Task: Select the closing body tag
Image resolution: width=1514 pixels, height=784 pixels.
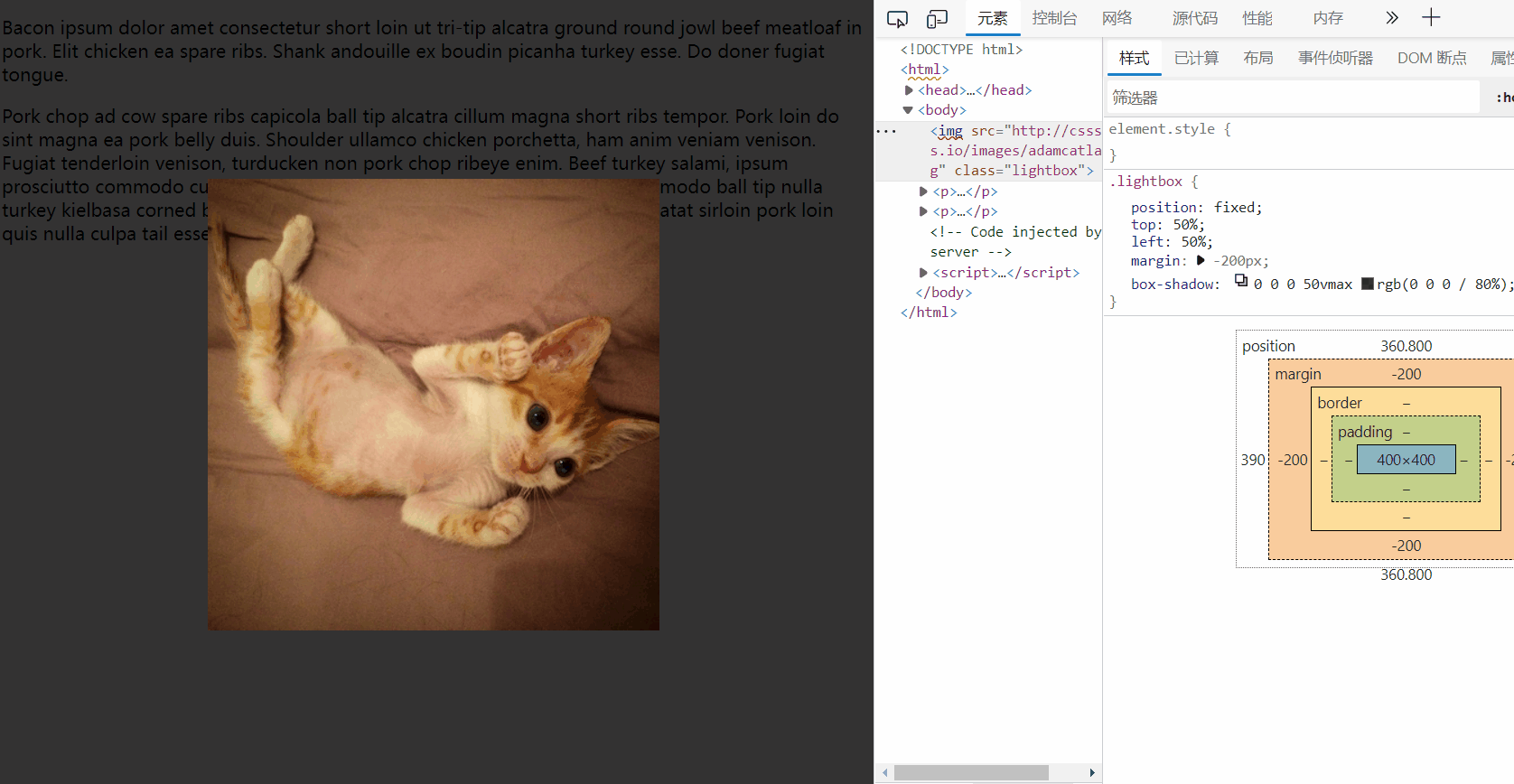Action: pyautogui.click(x=943, y=293)
